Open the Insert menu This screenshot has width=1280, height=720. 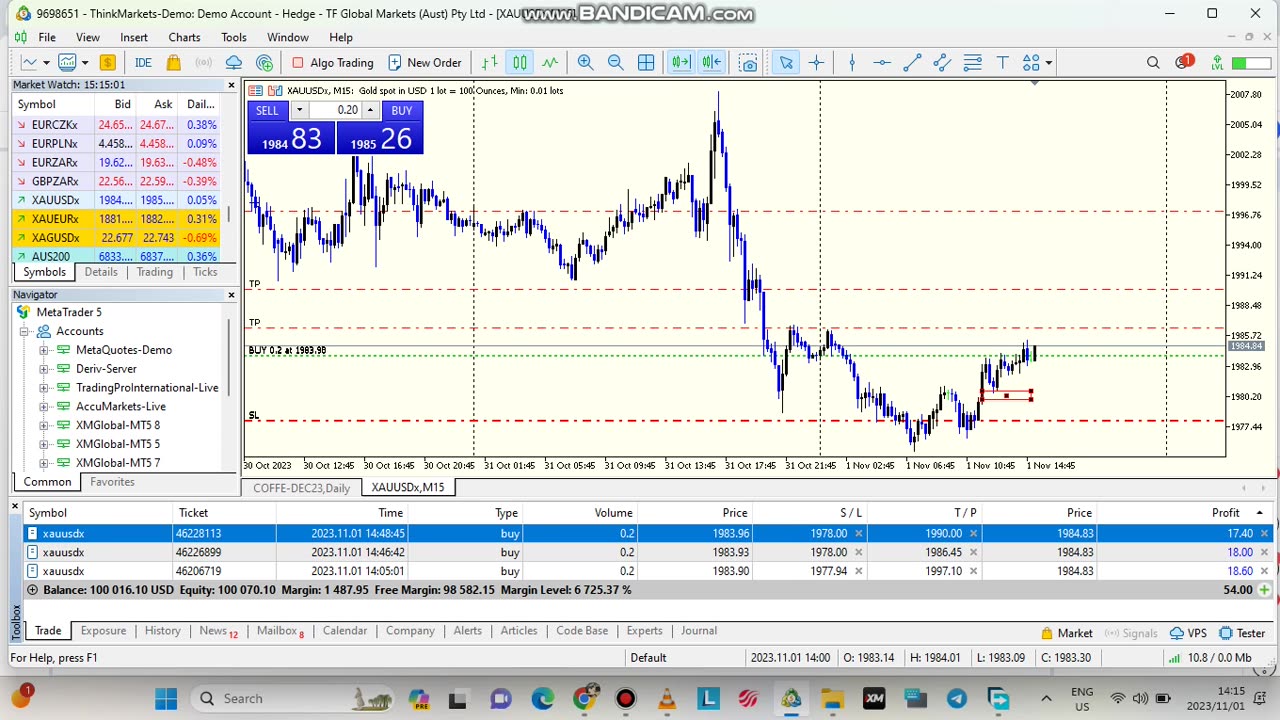(134, 37)
